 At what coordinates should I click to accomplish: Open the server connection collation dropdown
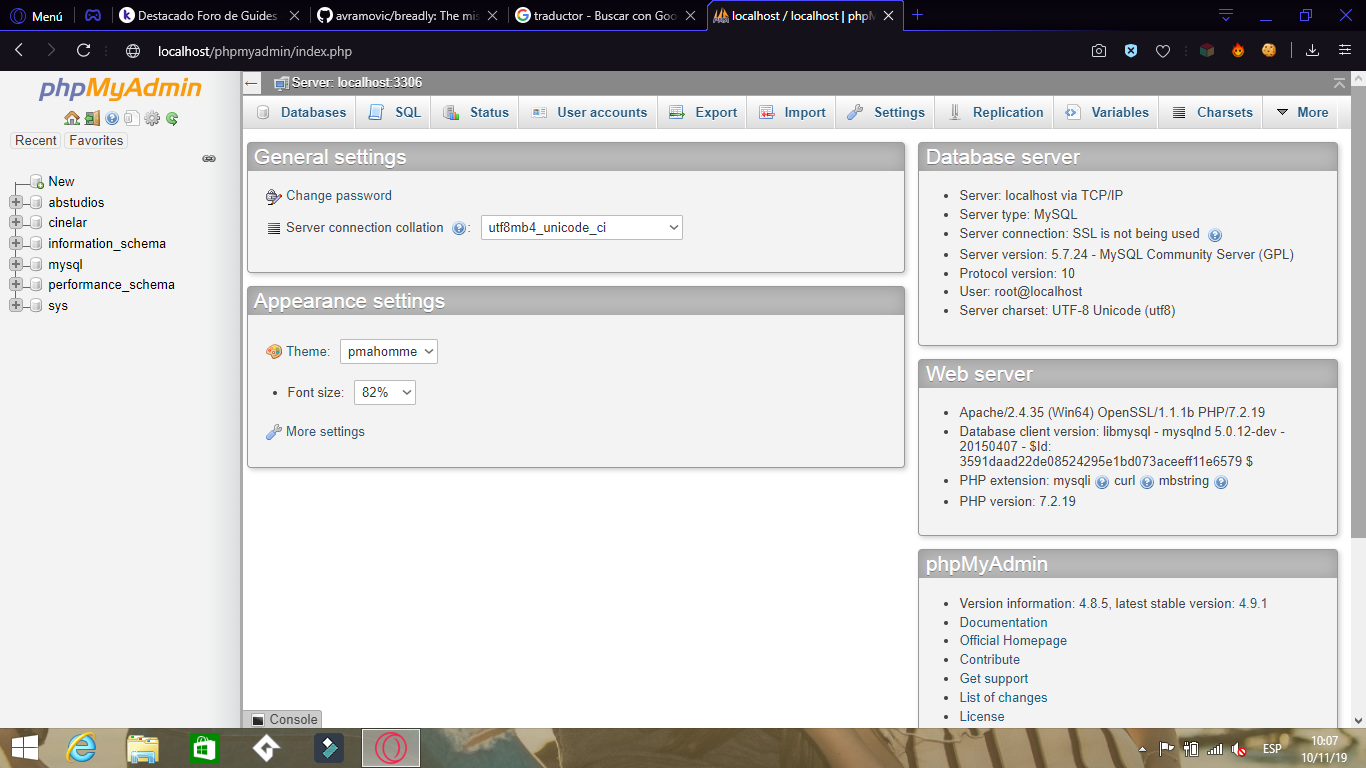point(582,228)
